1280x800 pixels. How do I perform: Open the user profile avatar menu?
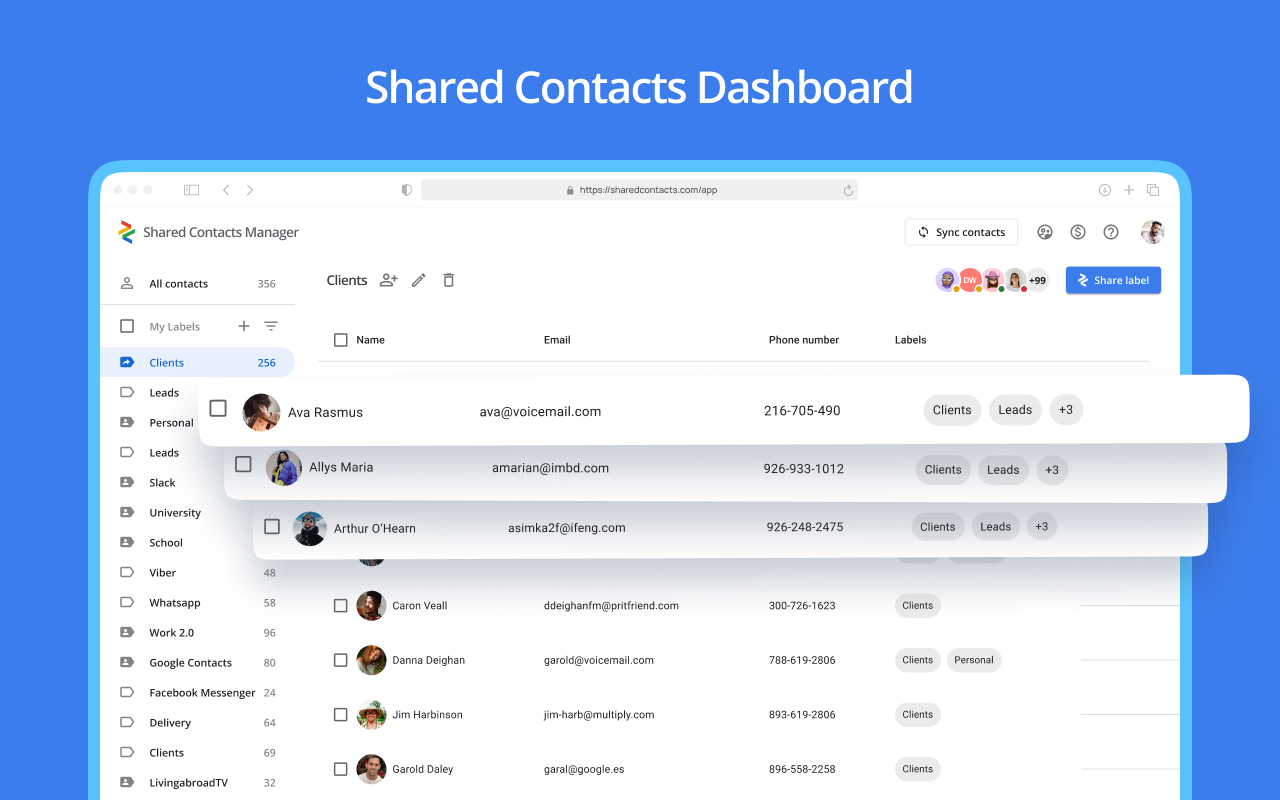[x=1152, y=232]
